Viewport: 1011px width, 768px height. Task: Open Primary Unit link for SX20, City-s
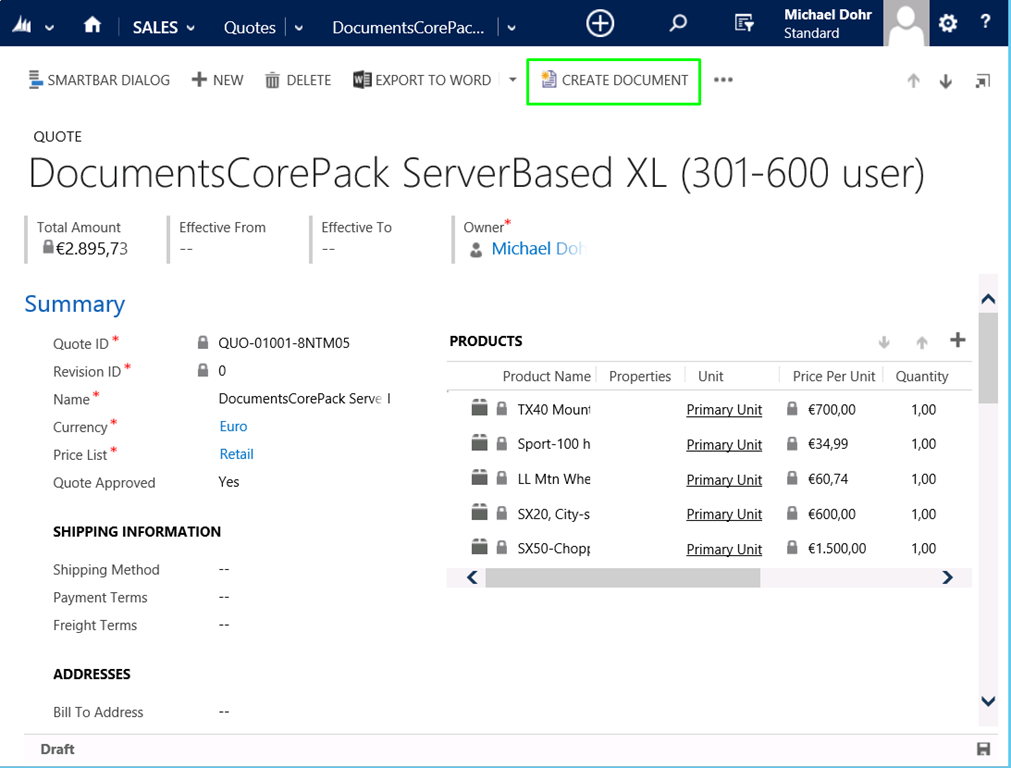[x=724, y=514]
